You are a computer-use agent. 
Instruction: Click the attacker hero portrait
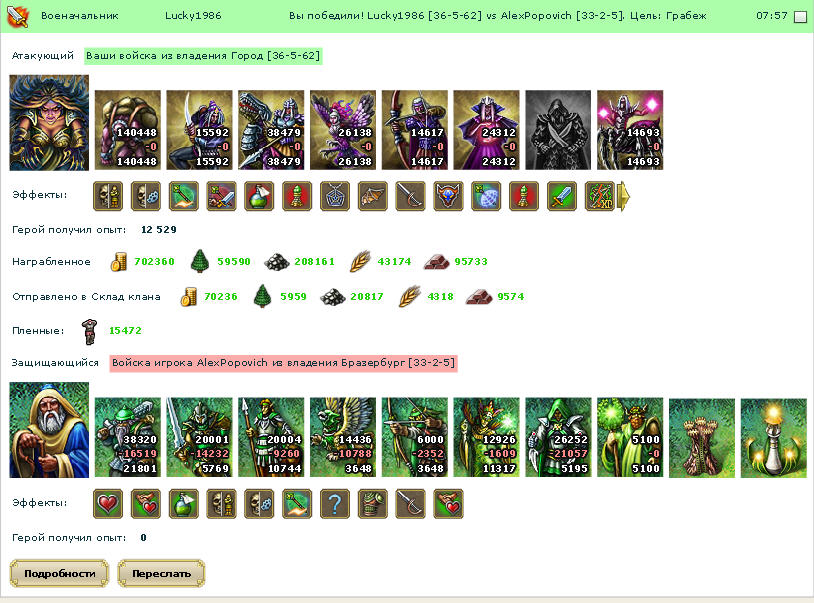[x=49, y=123]
